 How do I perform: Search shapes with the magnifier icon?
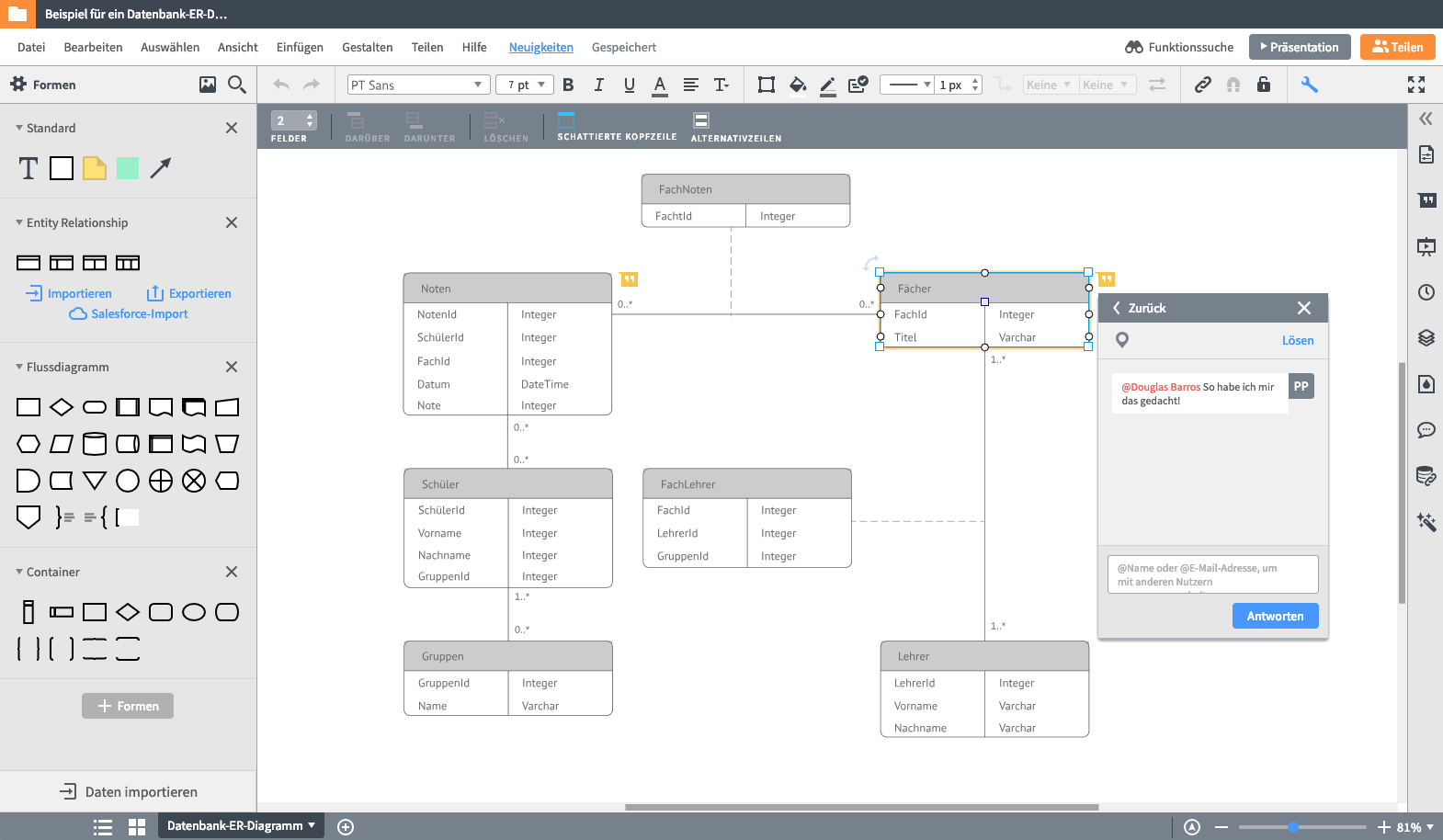click(x=237, y=85)
